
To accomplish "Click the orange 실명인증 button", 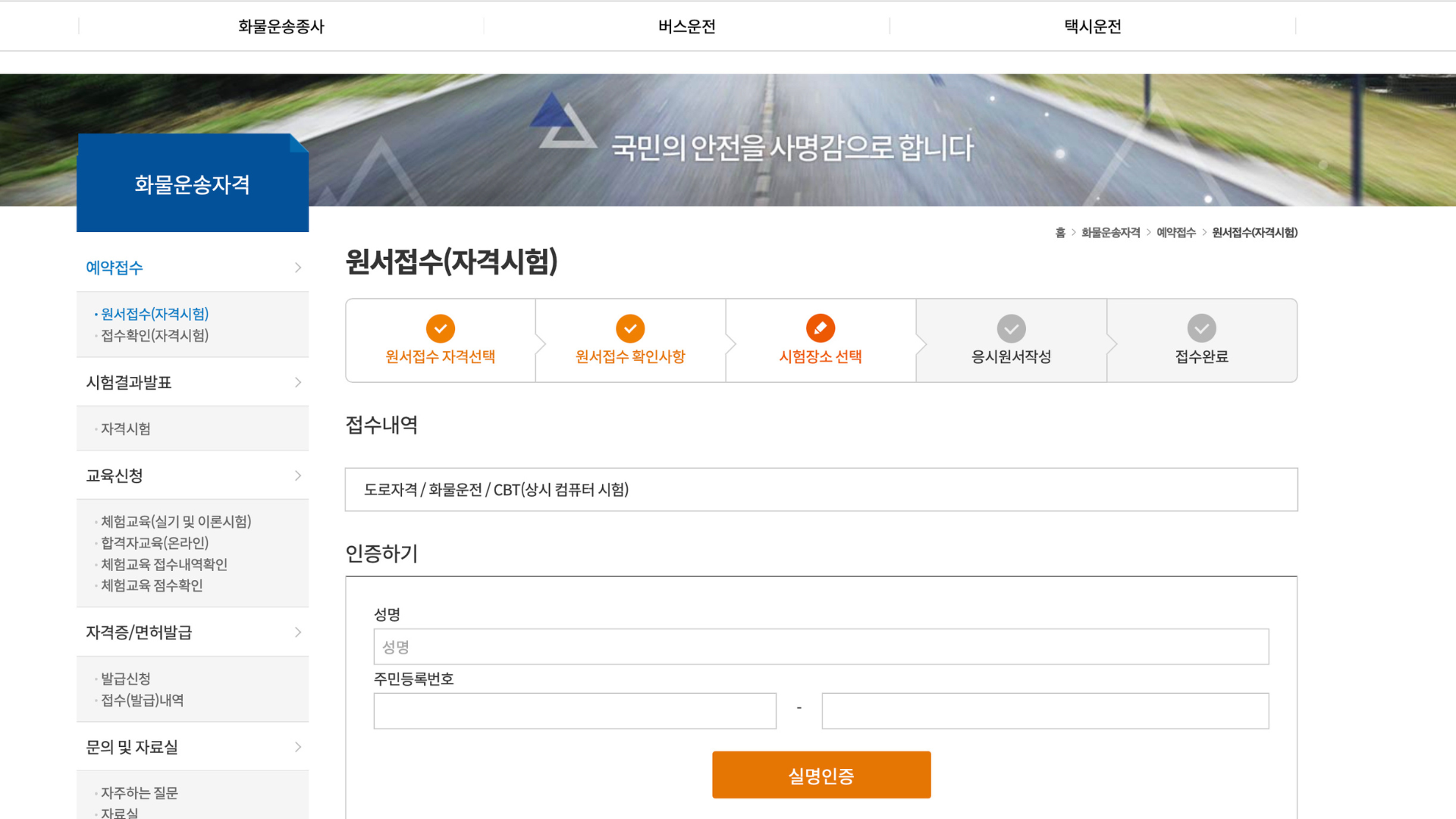I will pyautogui.click(x=821, y=774).
